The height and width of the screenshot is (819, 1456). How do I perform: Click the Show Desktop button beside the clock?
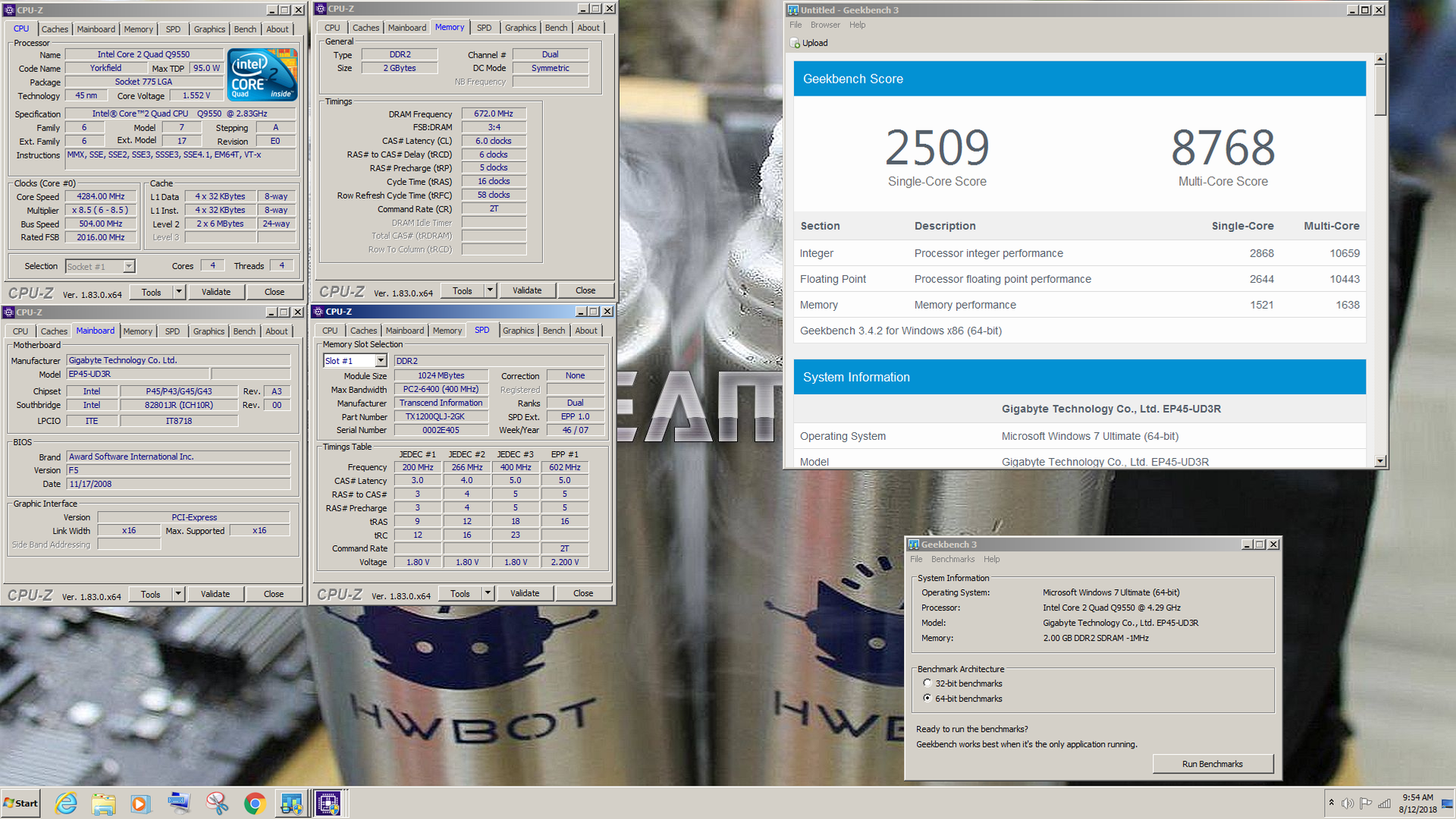pos(1448,803)
